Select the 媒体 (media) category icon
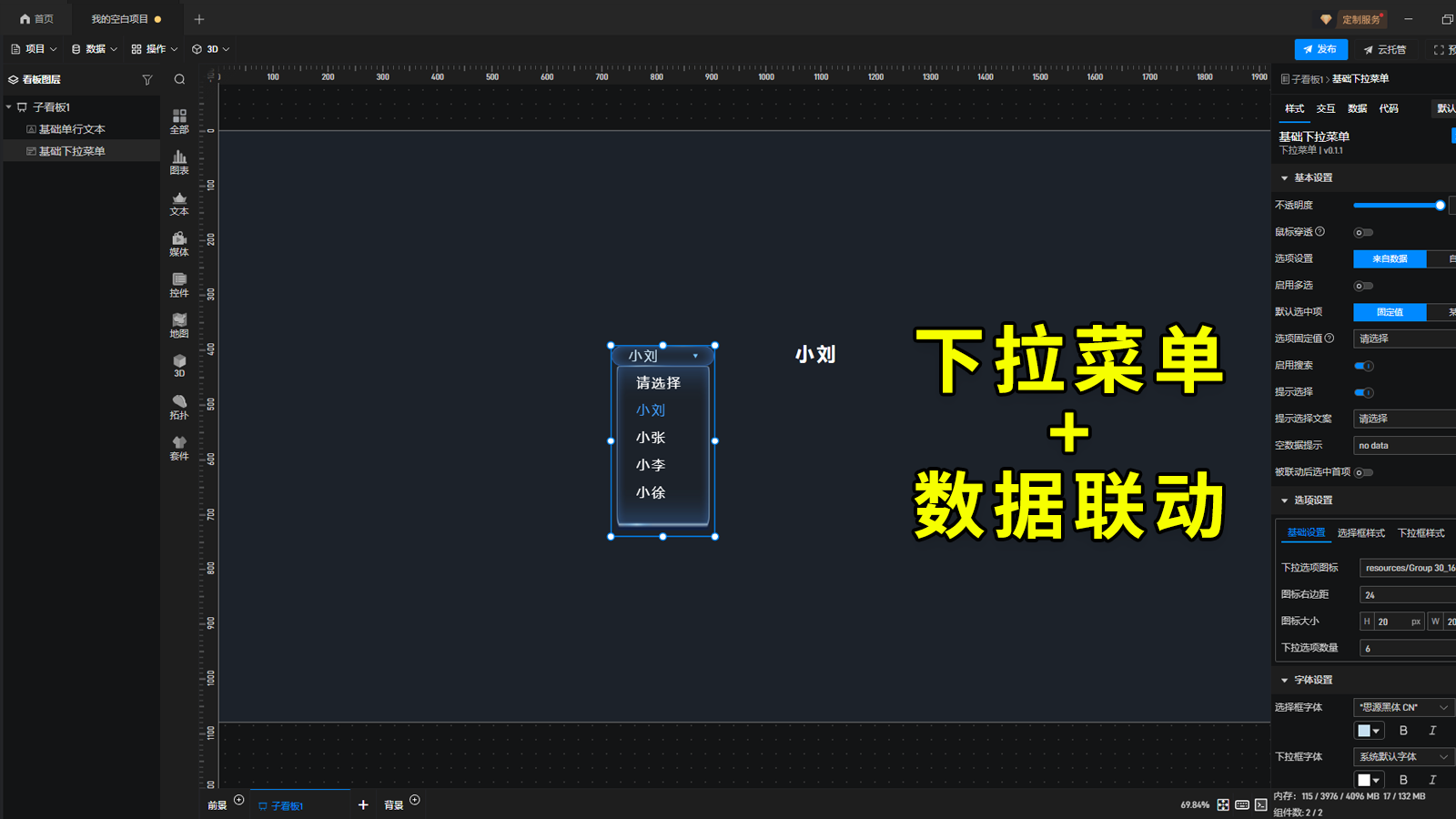This screenshot has height=819, width=1456. click(x=179, y=244)
